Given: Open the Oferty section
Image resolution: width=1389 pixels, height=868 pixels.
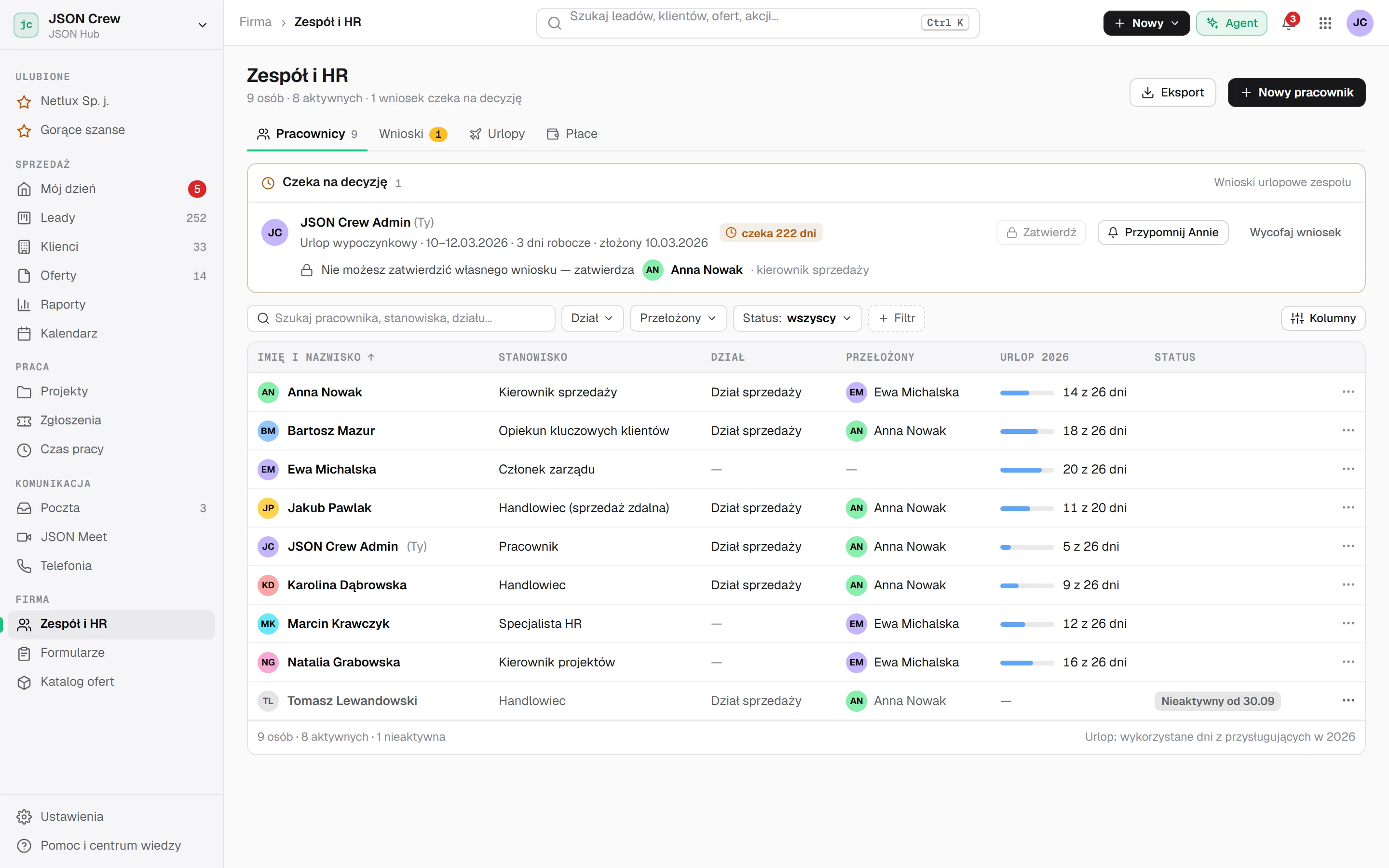Looking at the screenshot, I should [x=111, y=275].
